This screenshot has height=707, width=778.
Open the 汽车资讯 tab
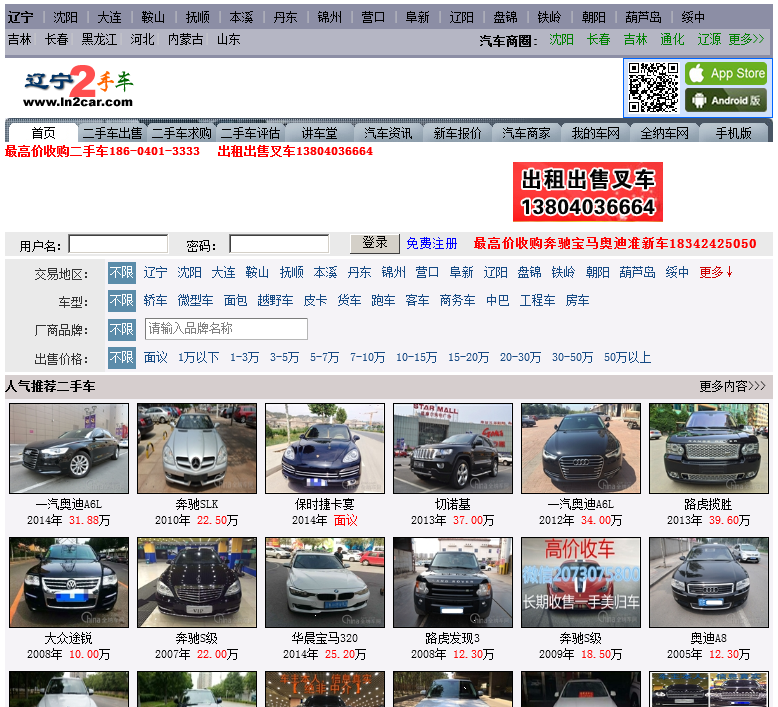coord(388,133)
